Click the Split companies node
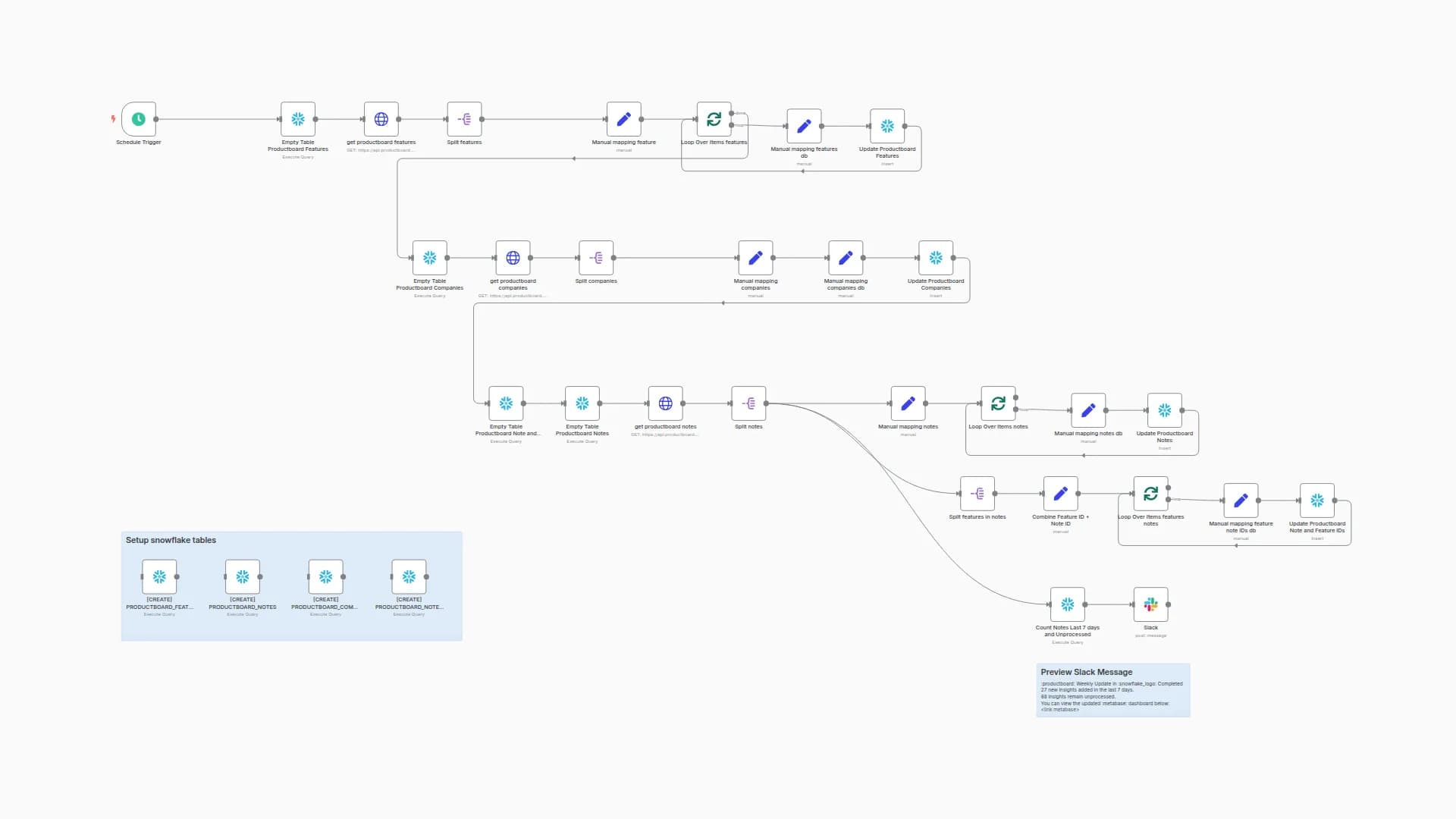Viewport: 1456px width, 819px height. tap(596, 258)
